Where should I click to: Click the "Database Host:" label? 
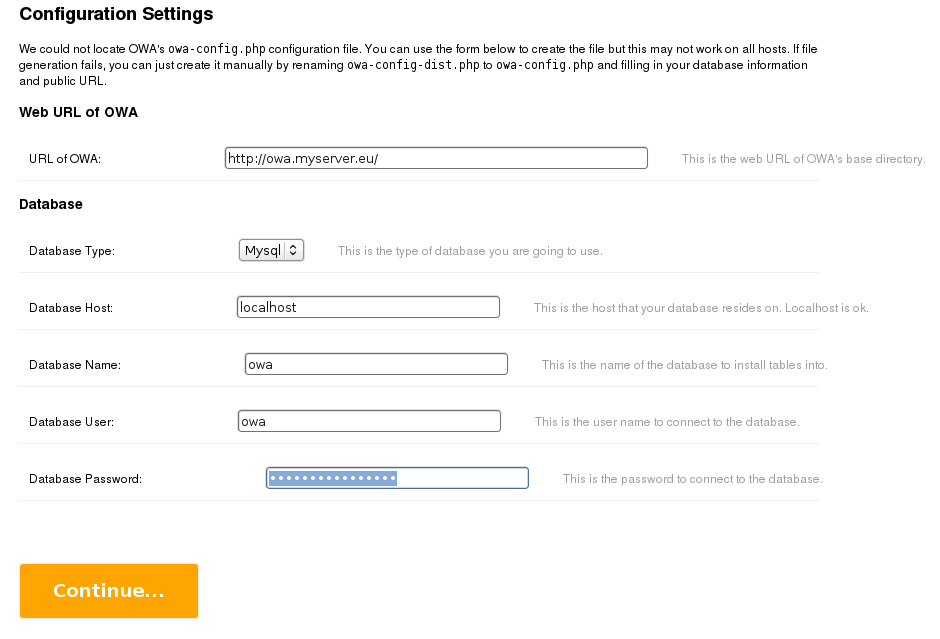tap(71, 308)
